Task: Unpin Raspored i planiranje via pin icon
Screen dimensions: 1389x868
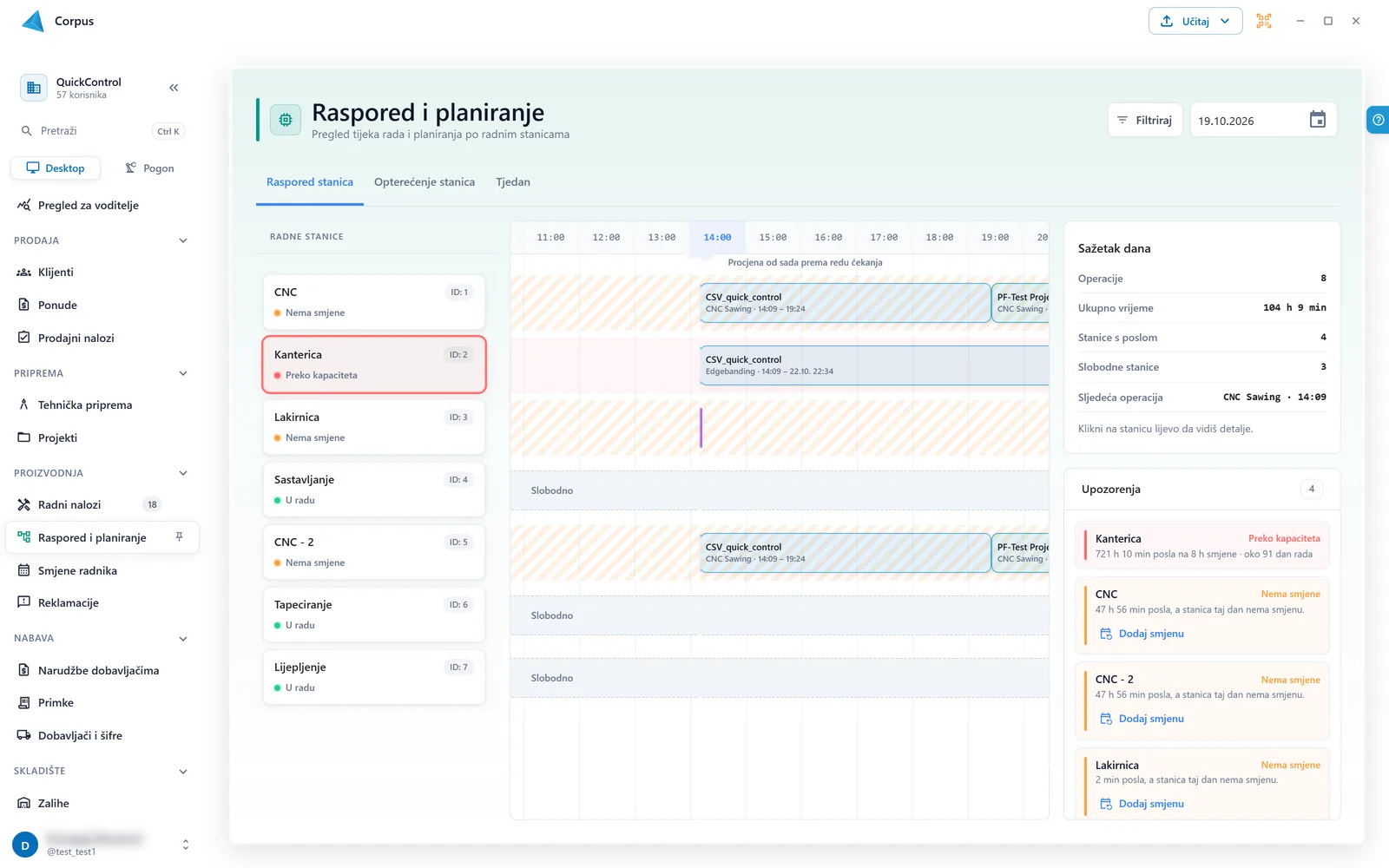Action: pyautogui.click(x=179, y=537)
